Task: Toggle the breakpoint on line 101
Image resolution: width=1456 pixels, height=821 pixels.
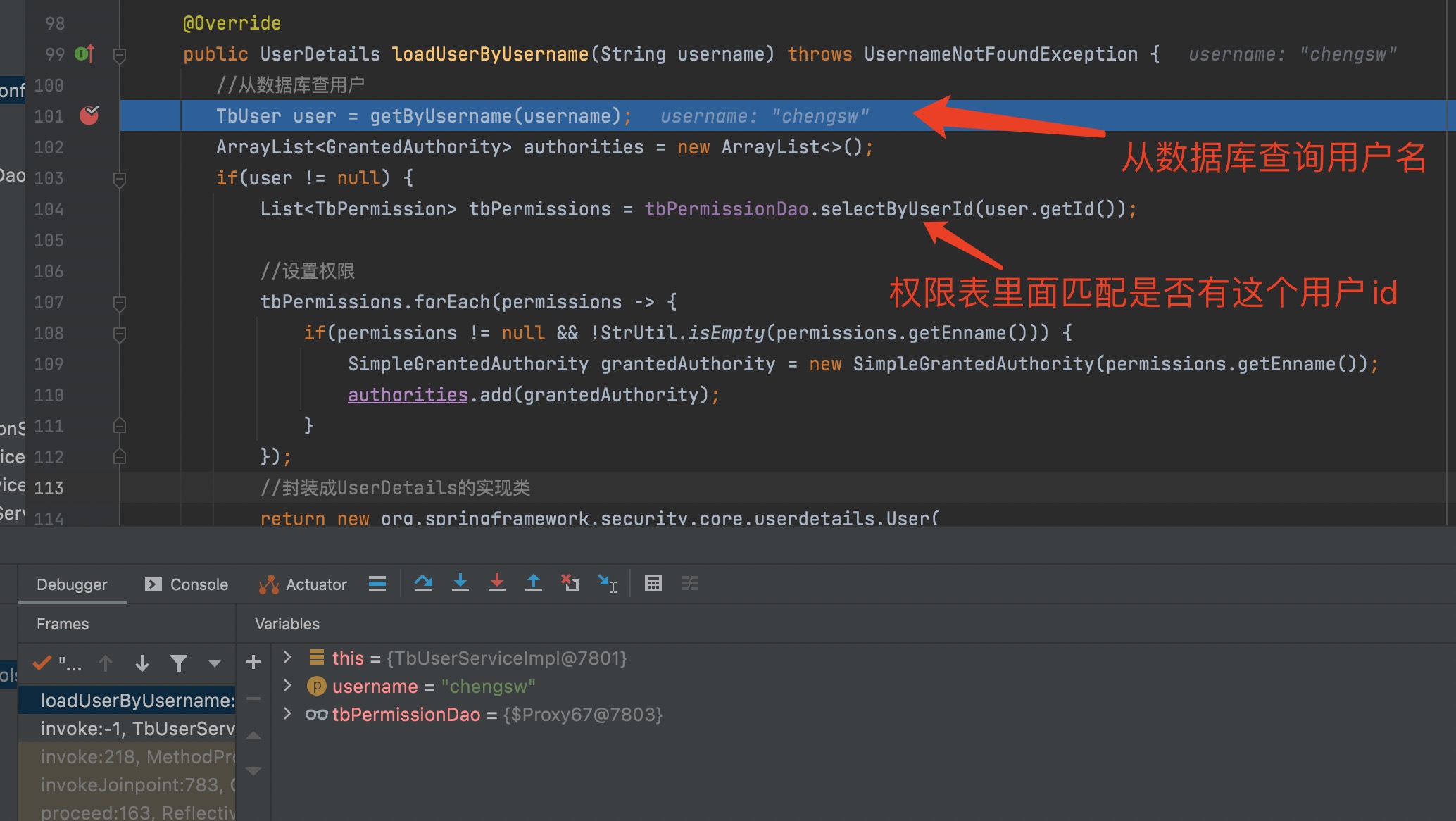Action: (89, 115)
